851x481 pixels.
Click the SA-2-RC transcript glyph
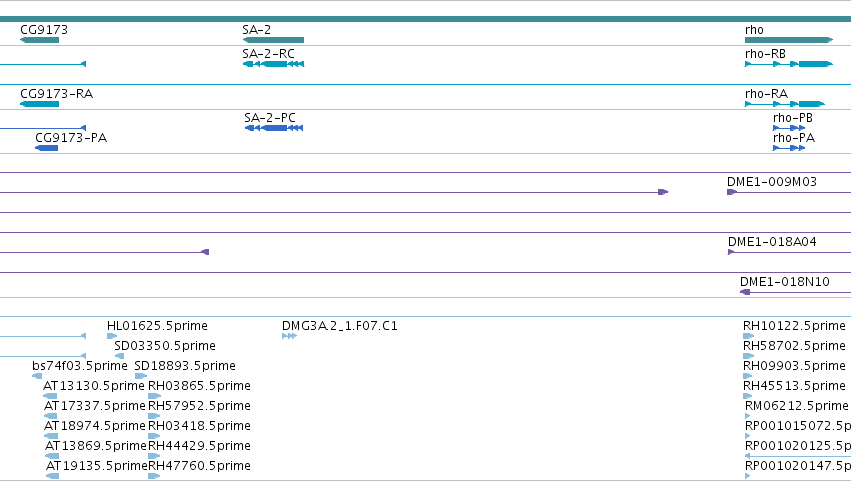273,64
